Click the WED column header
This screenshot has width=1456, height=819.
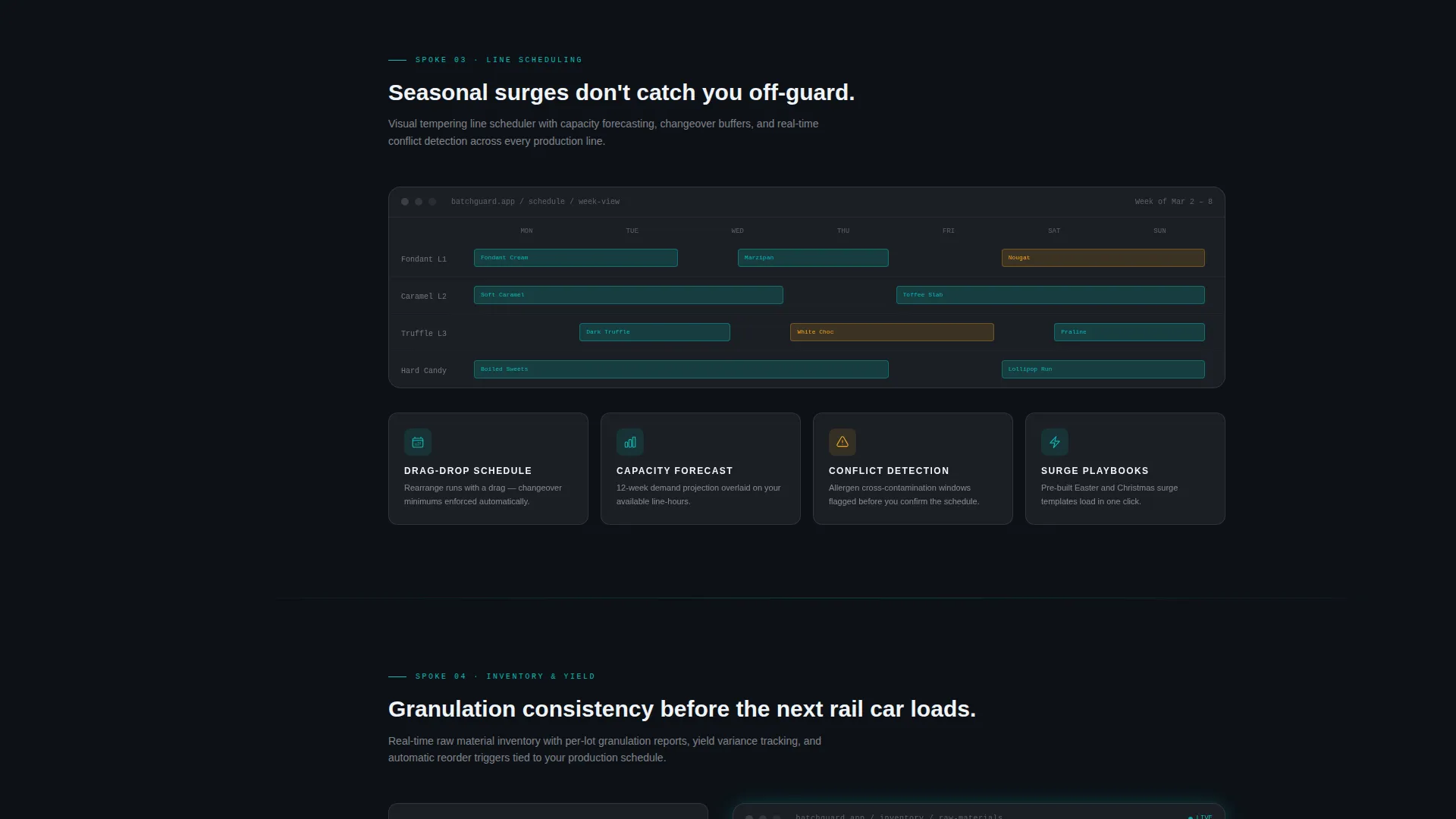click(737, 231)
